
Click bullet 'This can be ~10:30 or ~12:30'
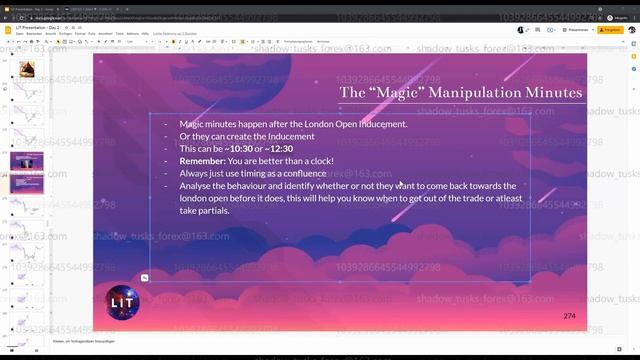pyautogui.click(x=236, y=149)
